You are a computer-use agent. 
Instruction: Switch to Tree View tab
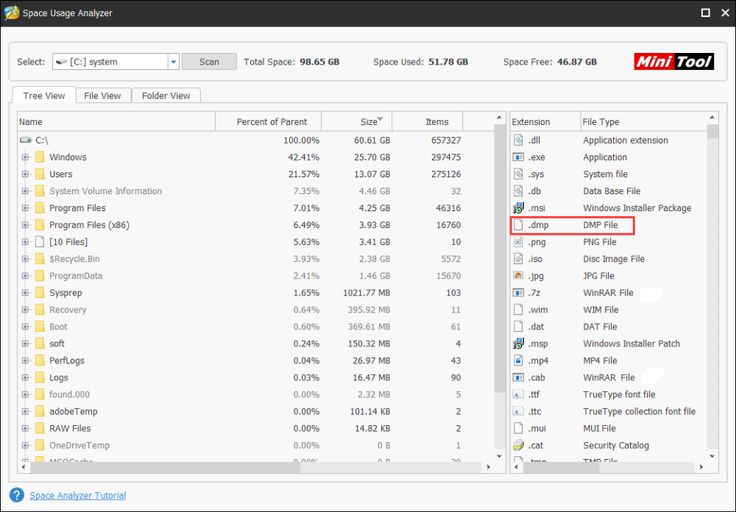pyautogui.click(x=44, y=95)
